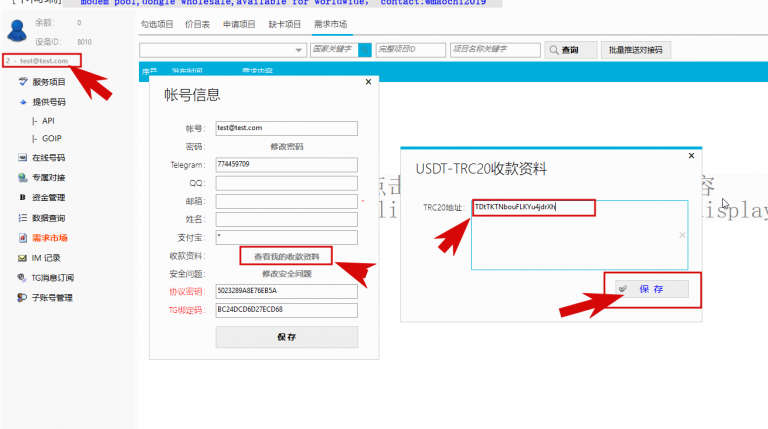The image size is (768, 429).
Task: Click blue search icon beside country keyword field
Action: [365, 50]
